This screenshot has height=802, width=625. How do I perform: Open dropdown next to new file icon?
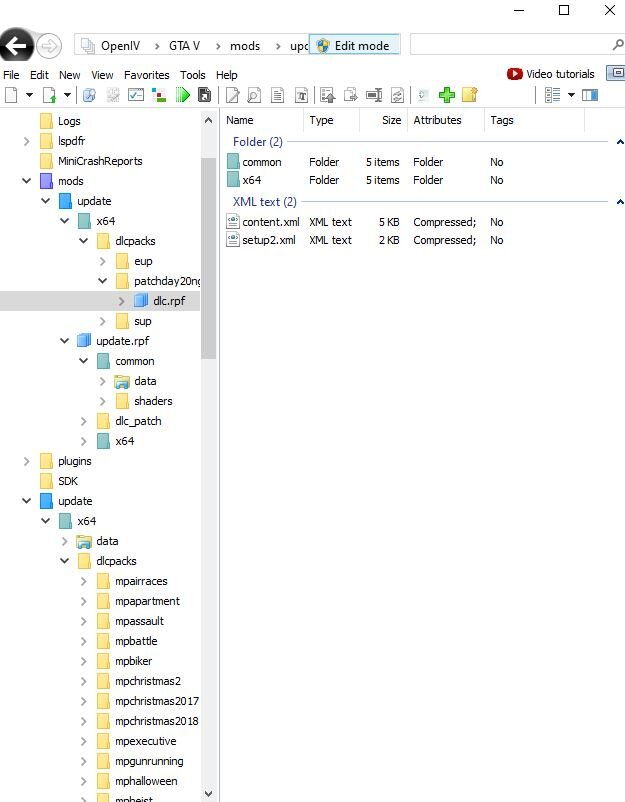[x=29, y=95]
